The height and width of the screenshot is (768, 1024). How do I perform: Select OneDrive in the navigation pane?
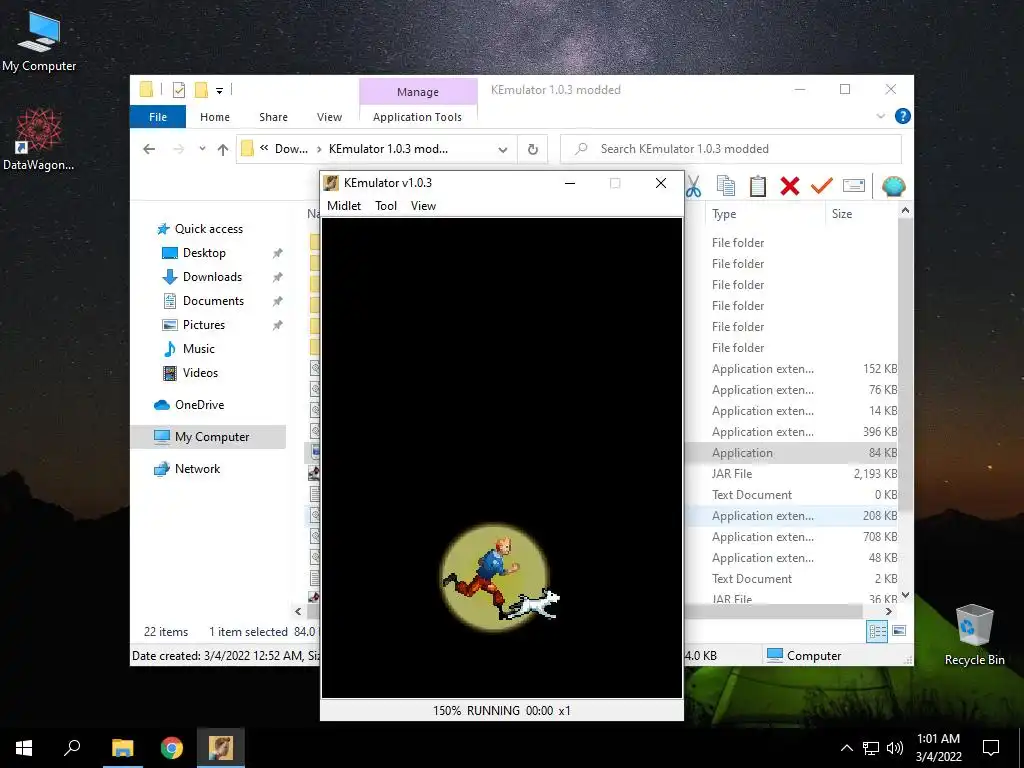200,405
